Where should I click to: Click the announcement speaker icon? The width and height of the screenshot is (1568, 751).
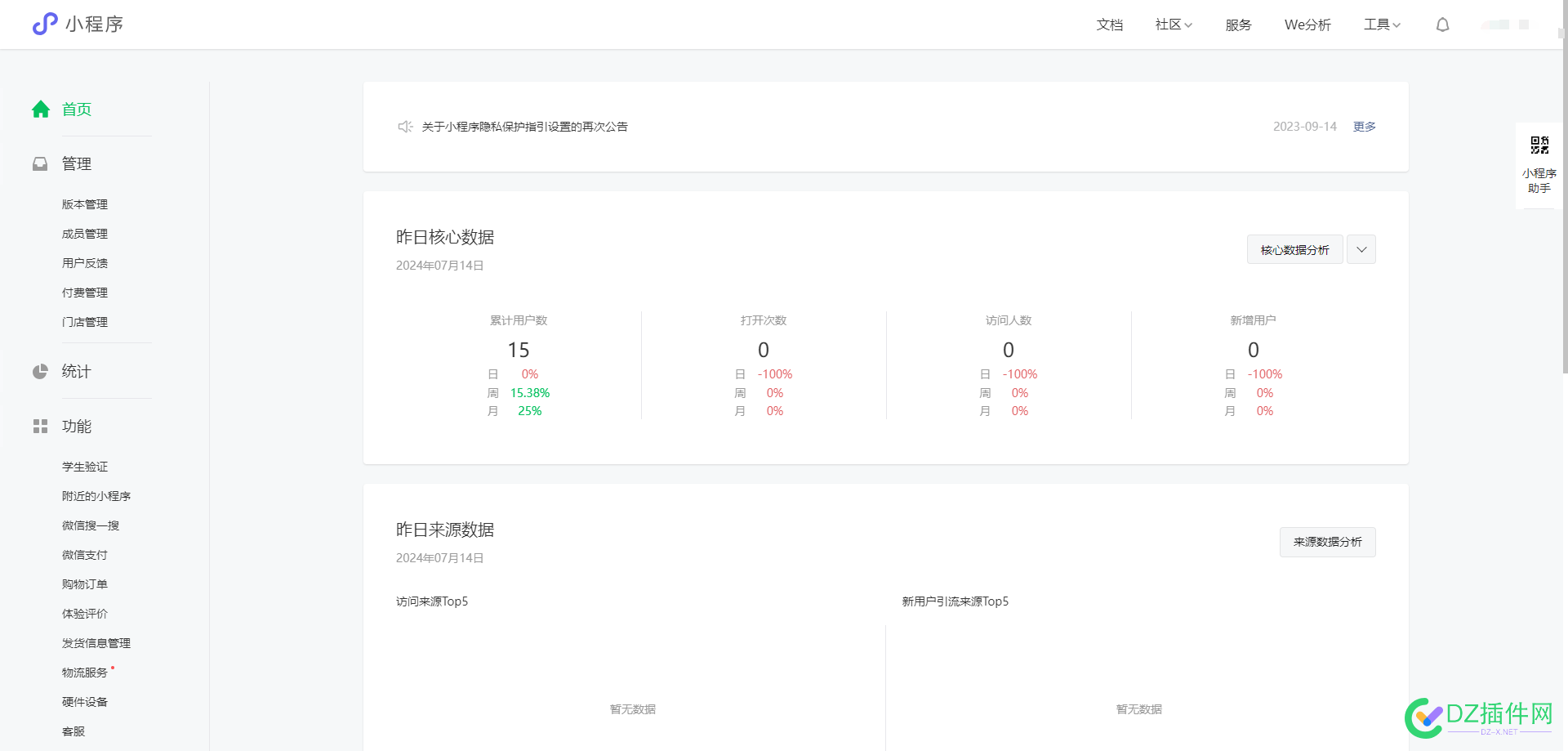tap(405, 127)
